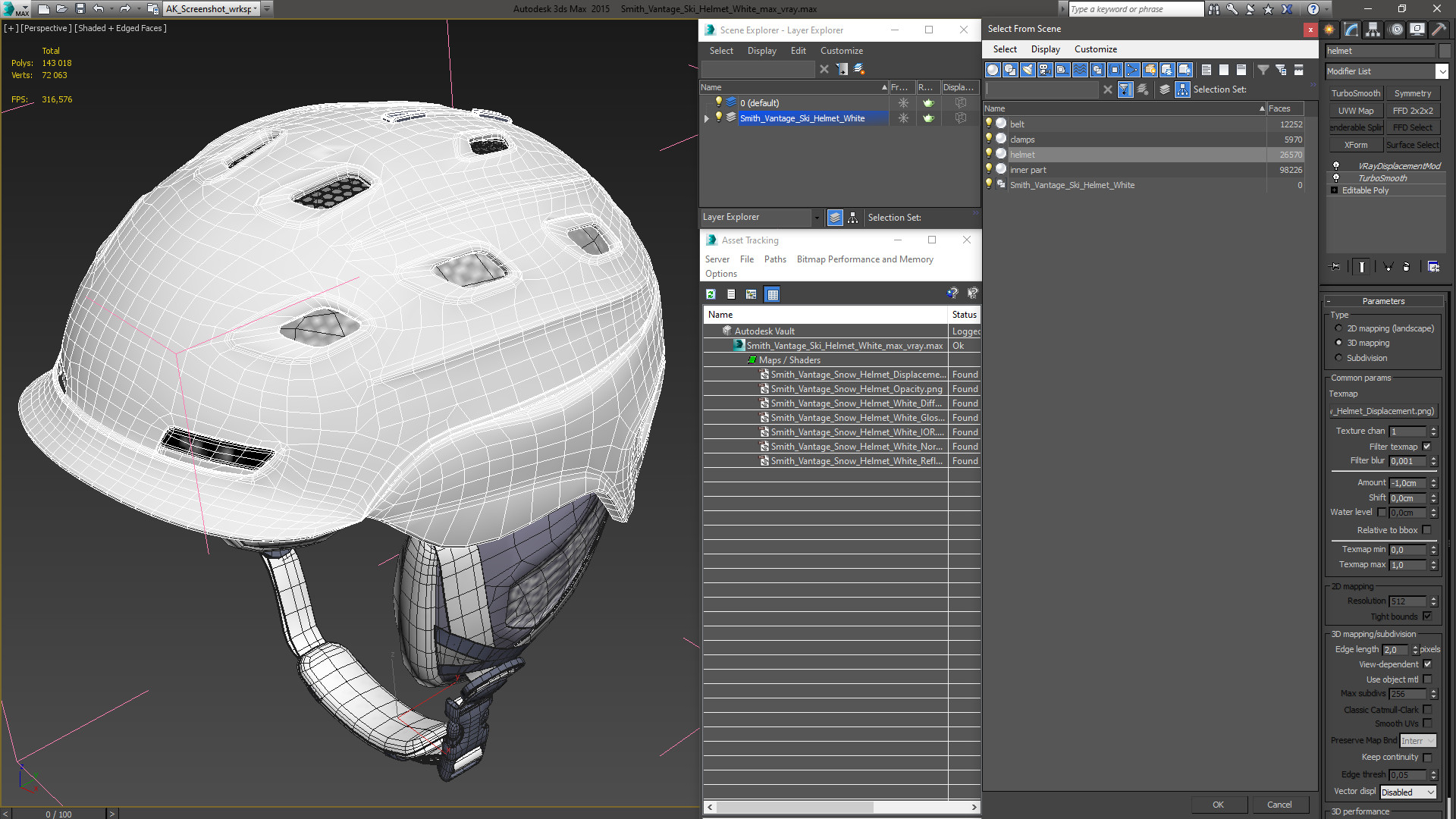Click the object color swatch beside helmet name
The width and height of the screenshot is (1456, 819).
[x=1445, y=51]
